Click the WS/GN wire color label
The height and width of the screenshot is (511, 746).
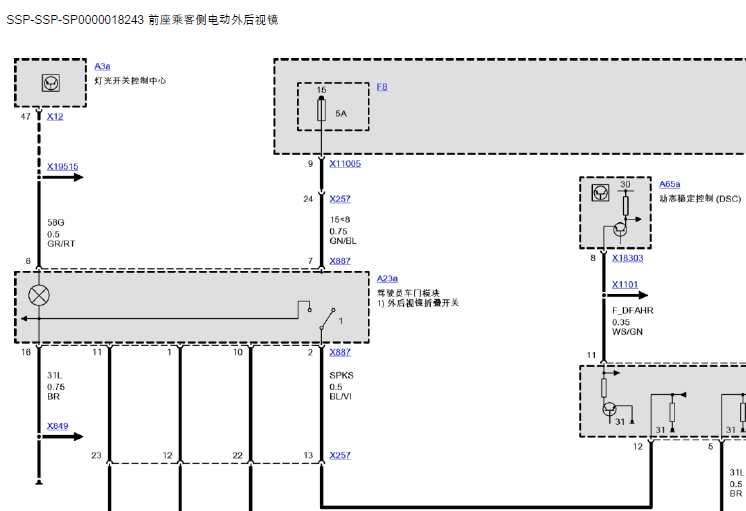(627, 332)
